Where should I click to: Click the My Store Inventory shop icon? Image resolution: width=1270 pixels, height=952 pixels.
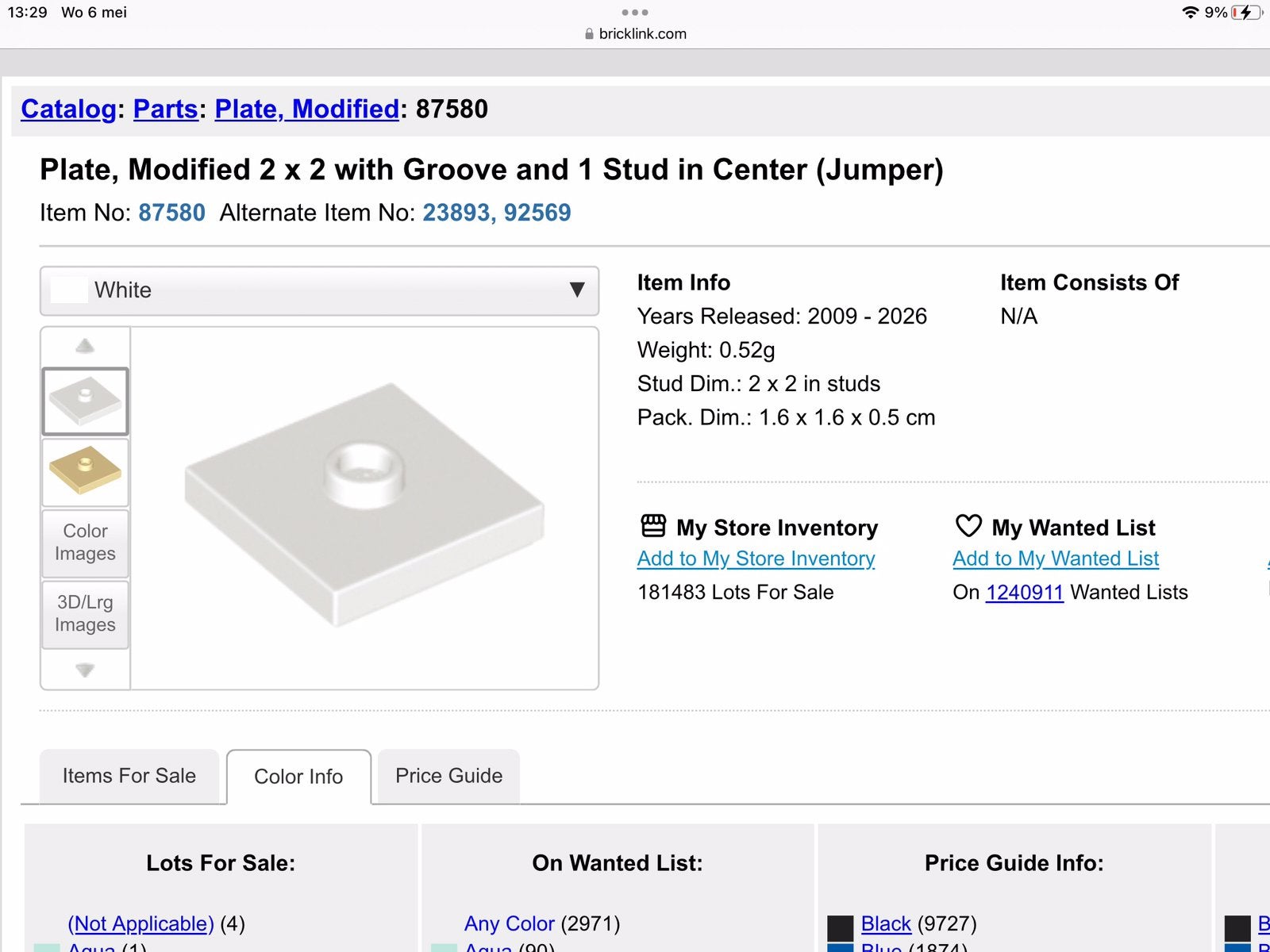653,526
